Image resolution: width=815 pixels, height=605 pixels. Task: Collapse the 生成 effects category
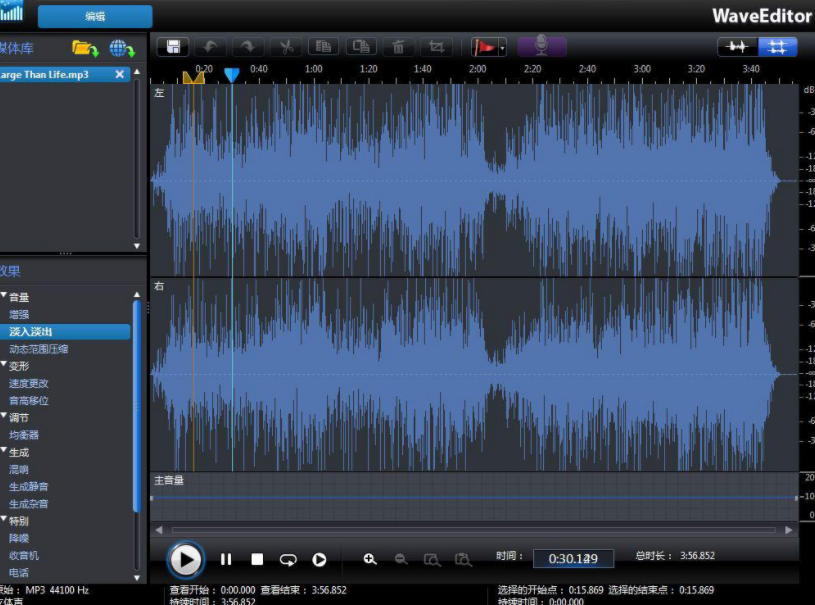pos(4,450)
